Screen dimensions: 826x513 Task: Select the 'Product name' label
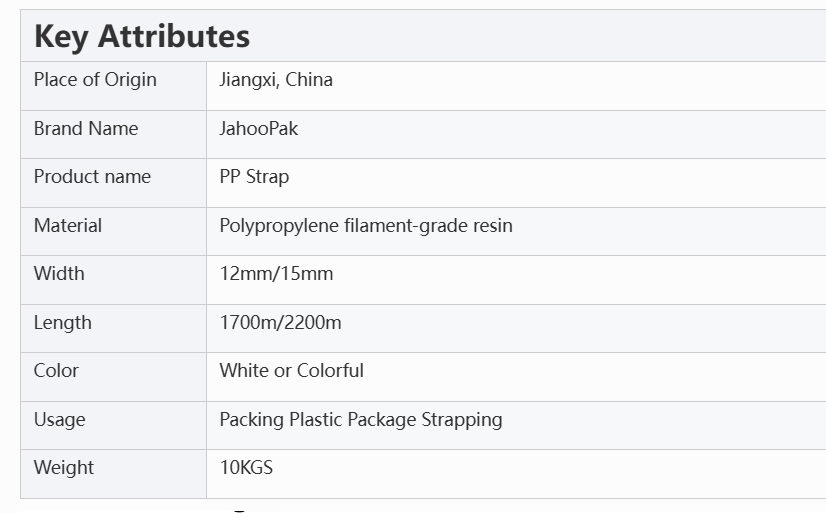click(92, 177)
